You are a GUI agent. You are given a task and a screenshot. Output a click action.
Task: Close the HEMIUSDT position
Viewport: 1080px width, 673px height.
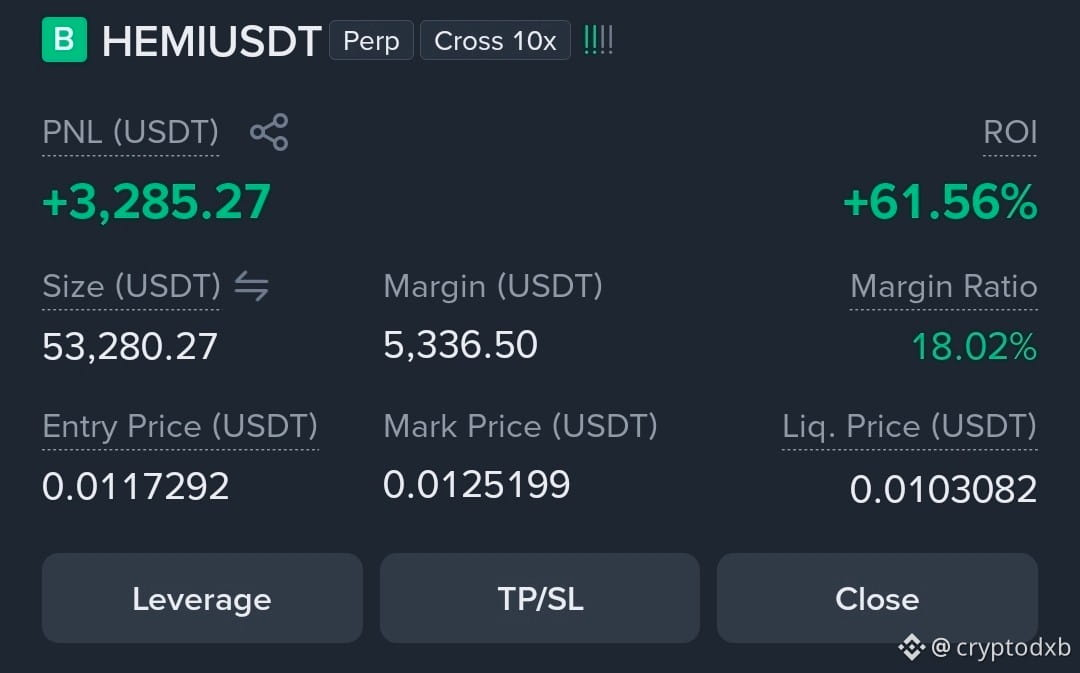point(877,598)
